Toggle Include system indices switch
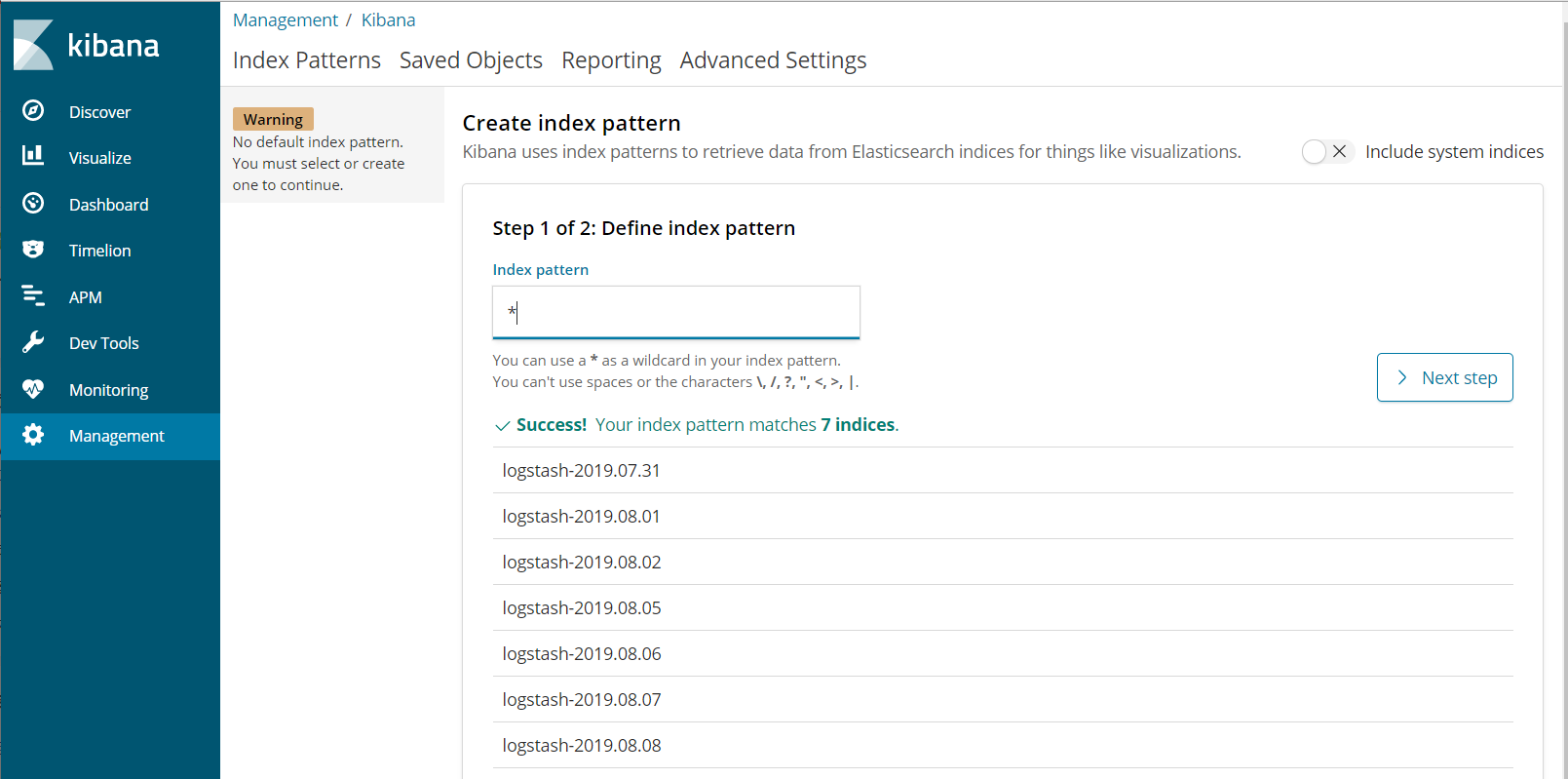Screen dimensions: 1568x779 1327,151
